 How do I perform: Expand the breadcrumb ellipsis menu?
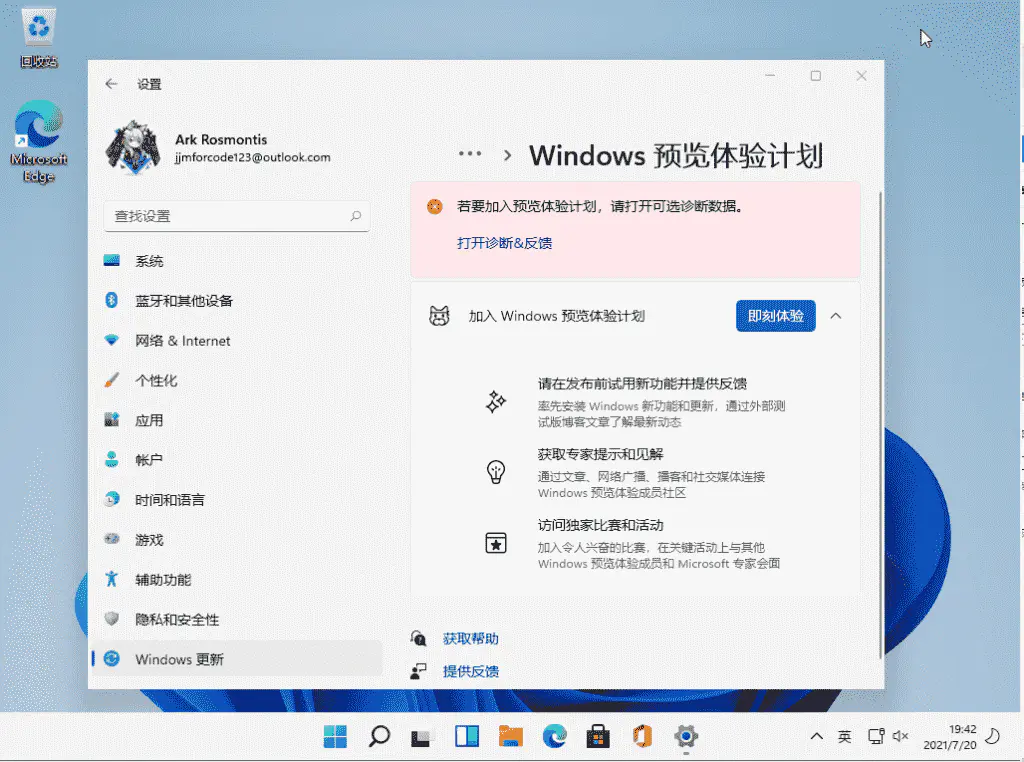point(470,154)
